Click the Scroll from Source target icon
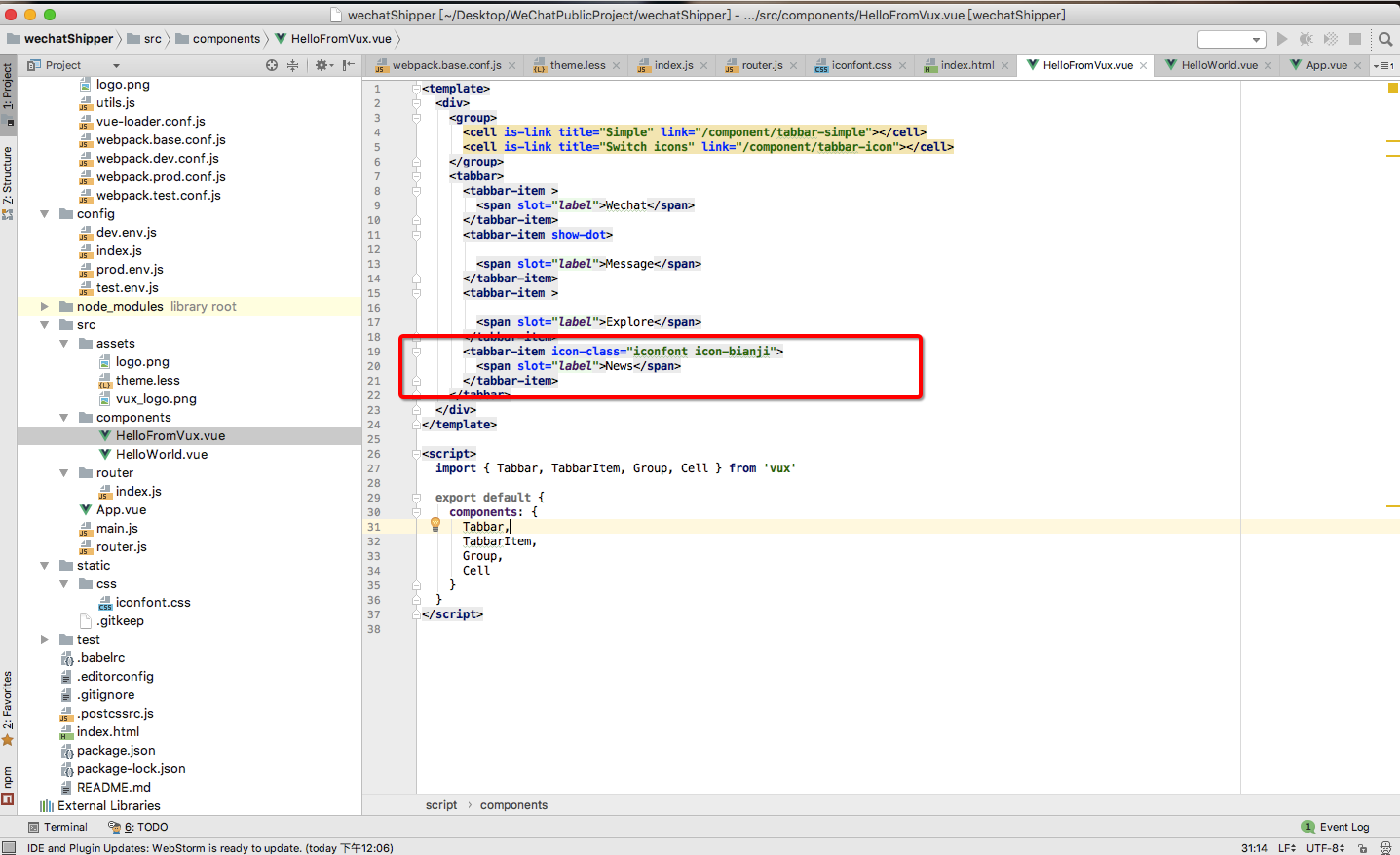Image resolution: width=1400 pixels, height=855 pixels. click(272, 65)
